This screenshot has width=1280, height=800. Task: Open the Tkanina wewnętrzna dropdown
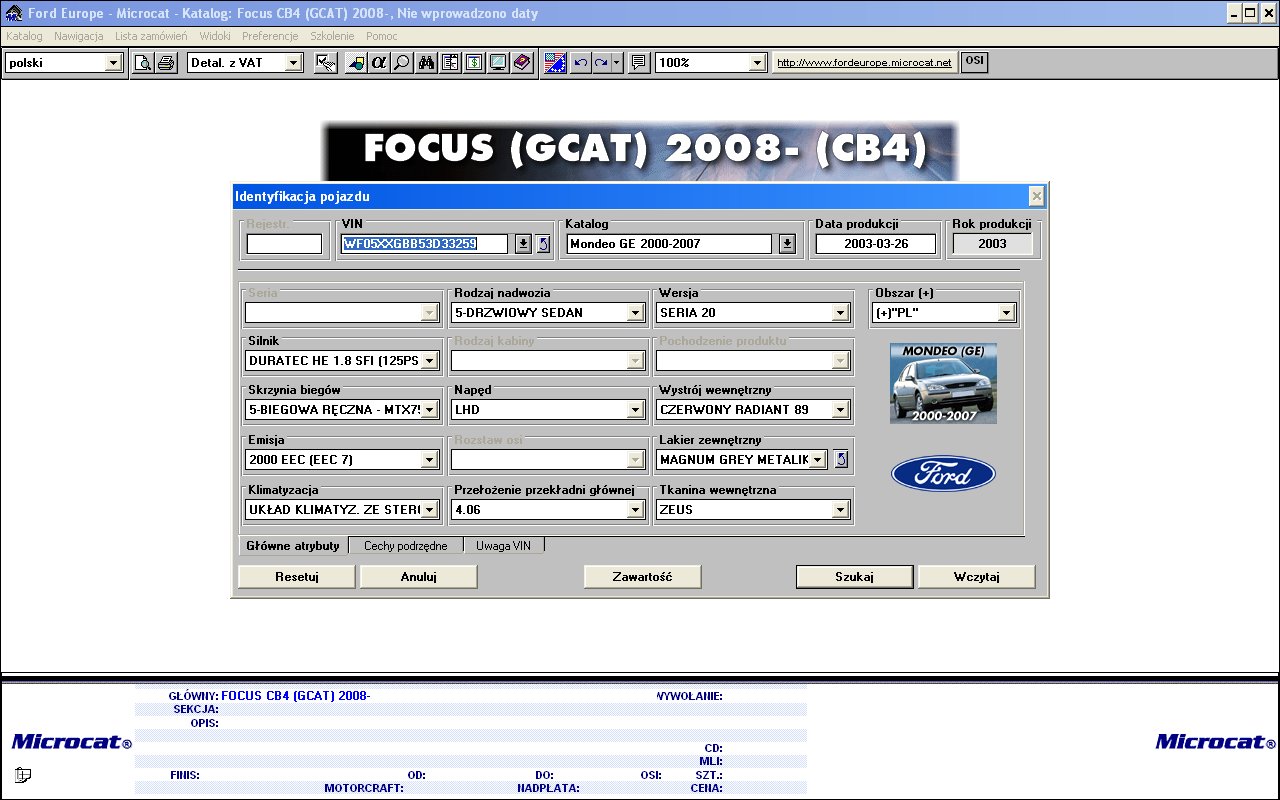[x=841, y=510]
